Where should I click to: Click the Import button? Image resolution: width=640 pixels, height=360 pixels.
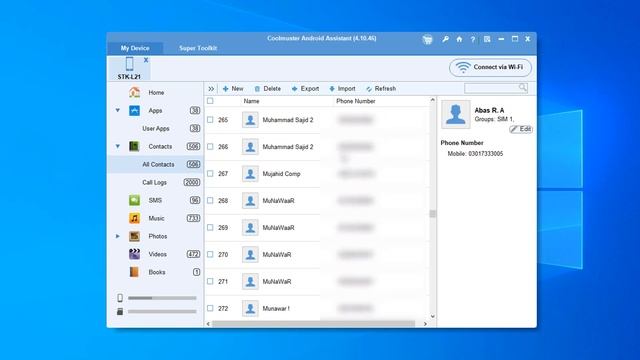click(x=342, y=89)
